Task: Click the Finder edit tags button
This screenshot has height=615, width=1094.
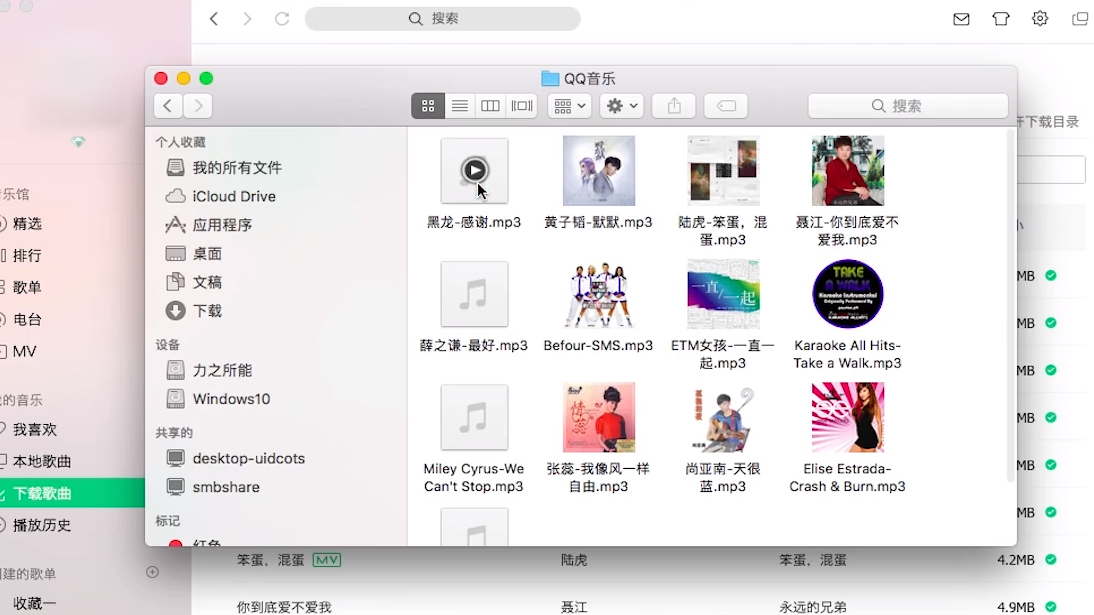Action: tap(726, 106)
